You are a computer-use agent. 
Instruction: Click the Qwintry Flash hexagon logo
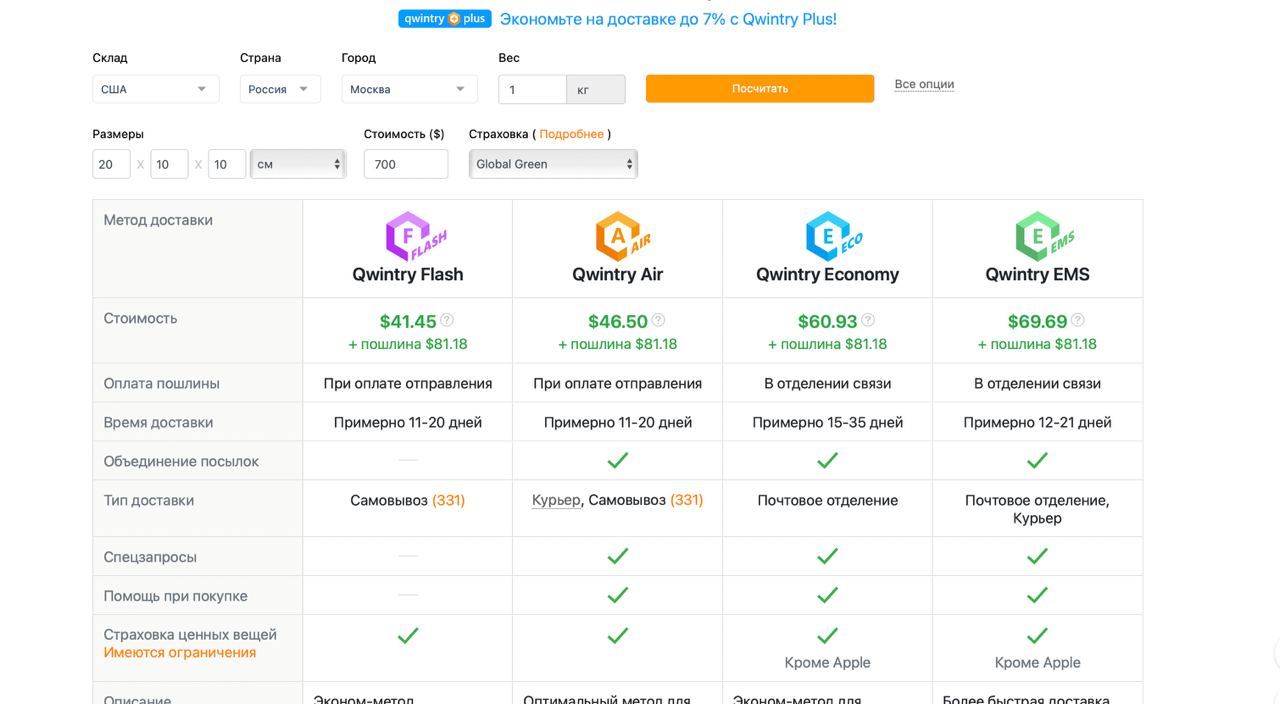point(415,236)
